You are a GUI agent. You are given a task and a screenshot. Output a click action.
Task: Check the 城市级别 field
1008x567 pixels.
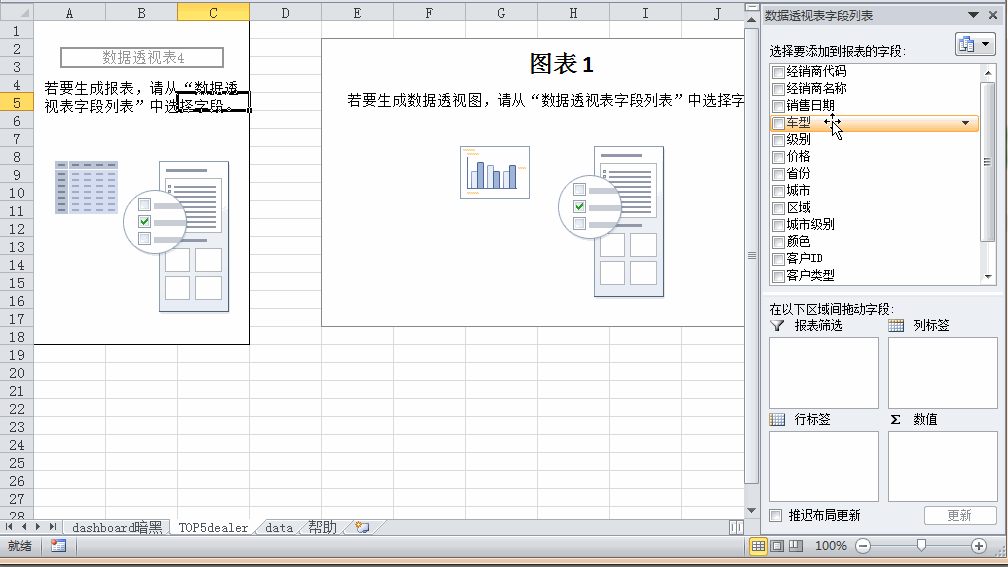click(778, 225)
